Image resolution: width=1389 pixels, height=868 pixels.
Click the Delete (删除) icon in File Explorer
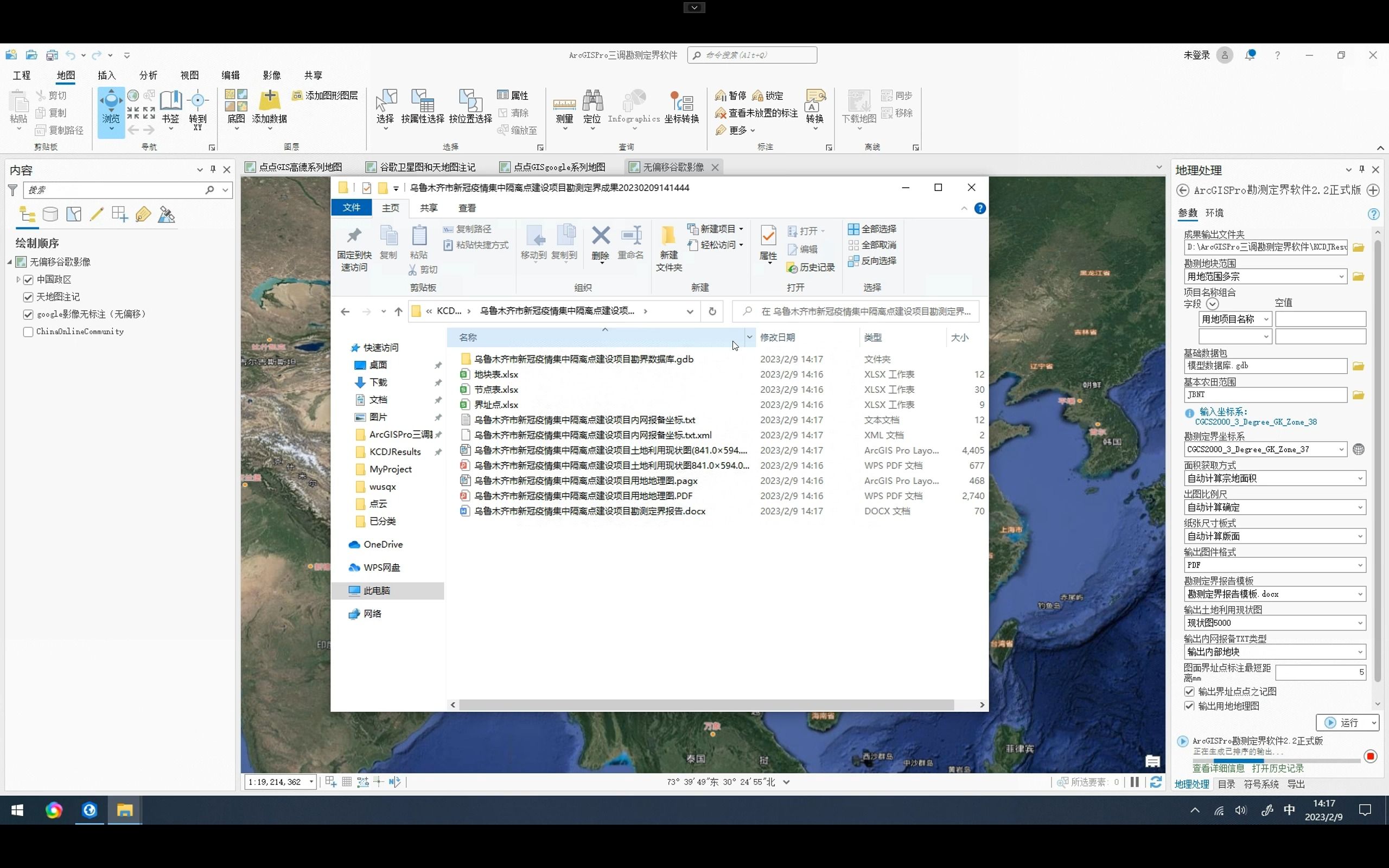[x=601, y=237]
